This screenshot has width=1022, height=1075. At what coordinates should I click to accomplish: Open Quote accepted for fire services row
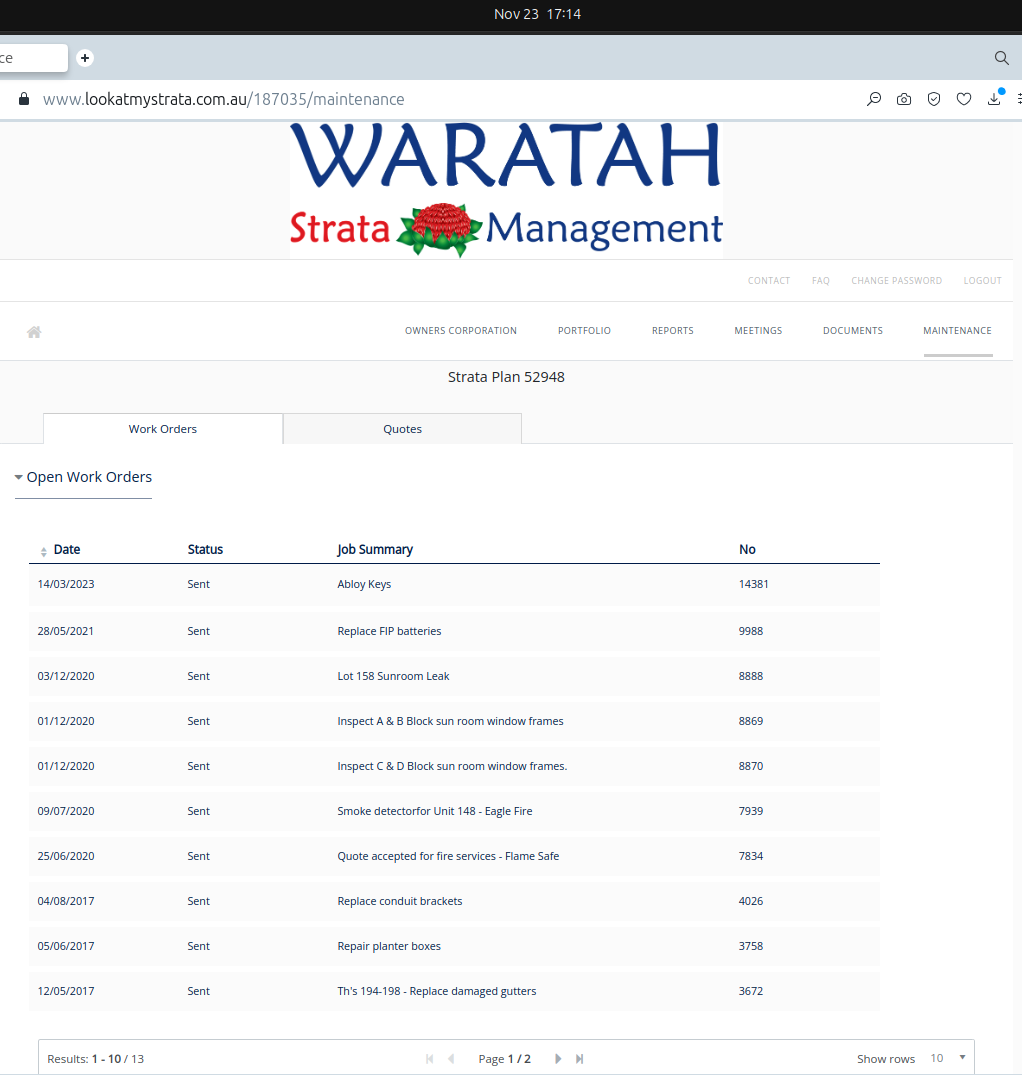point(454,856)
